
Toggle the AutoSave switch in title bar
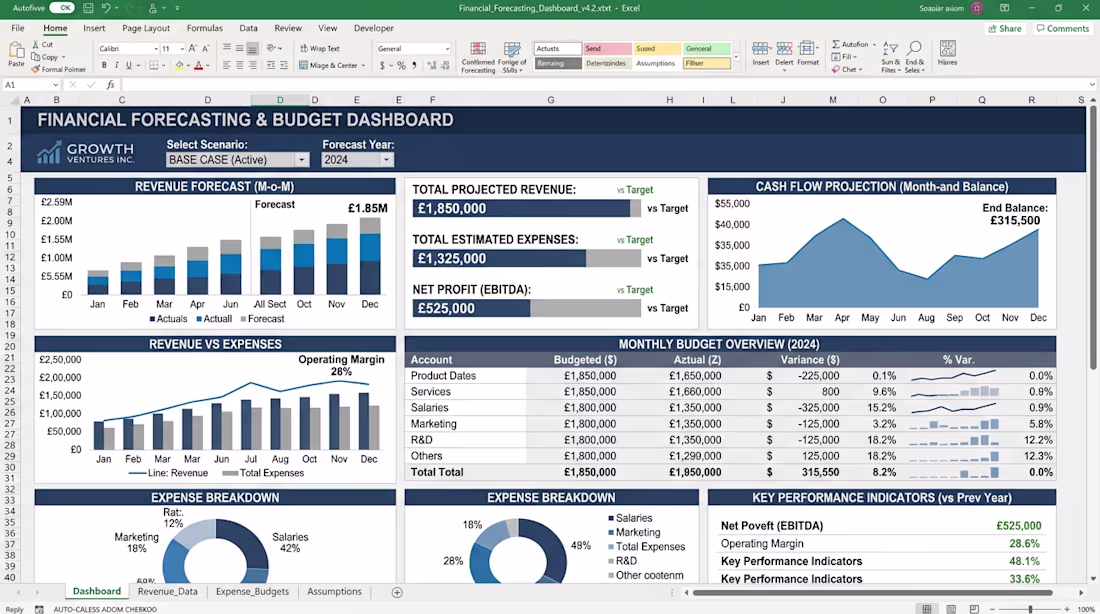click(x=62, y=8)
